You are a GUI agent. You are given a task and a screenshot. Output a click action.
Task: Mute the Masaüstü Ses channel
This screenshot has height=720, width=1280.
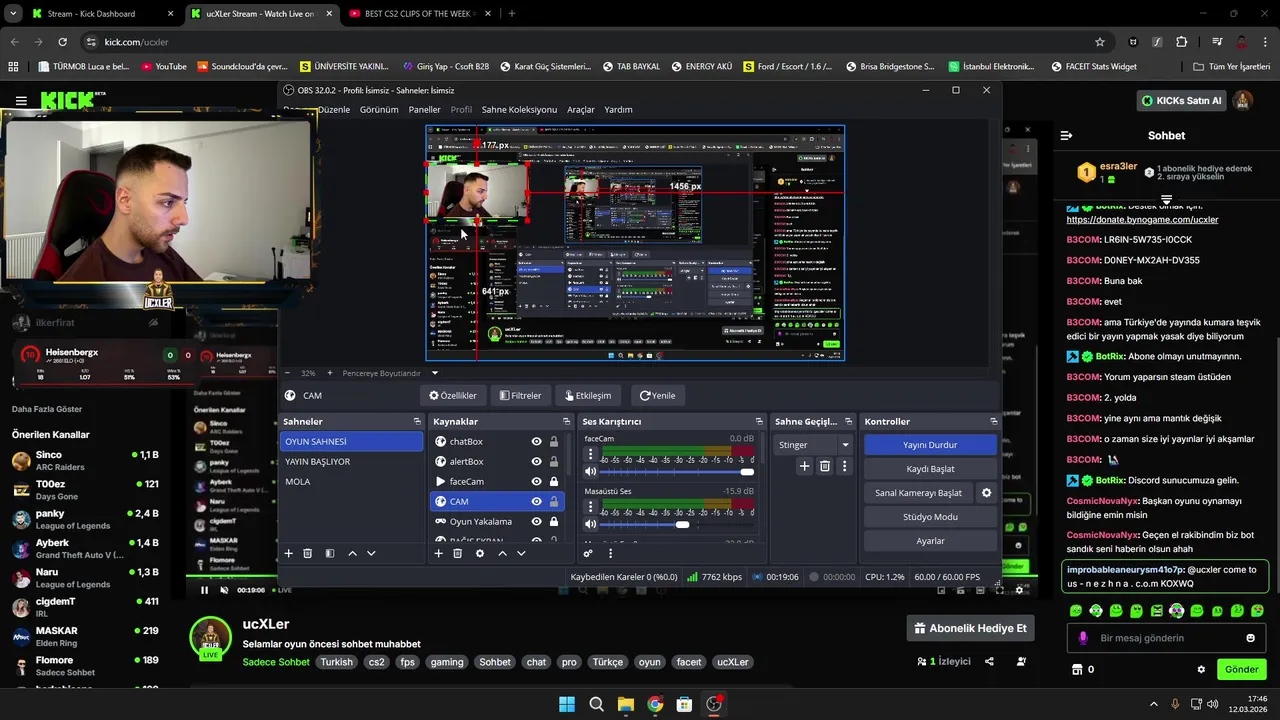point(590,524)
